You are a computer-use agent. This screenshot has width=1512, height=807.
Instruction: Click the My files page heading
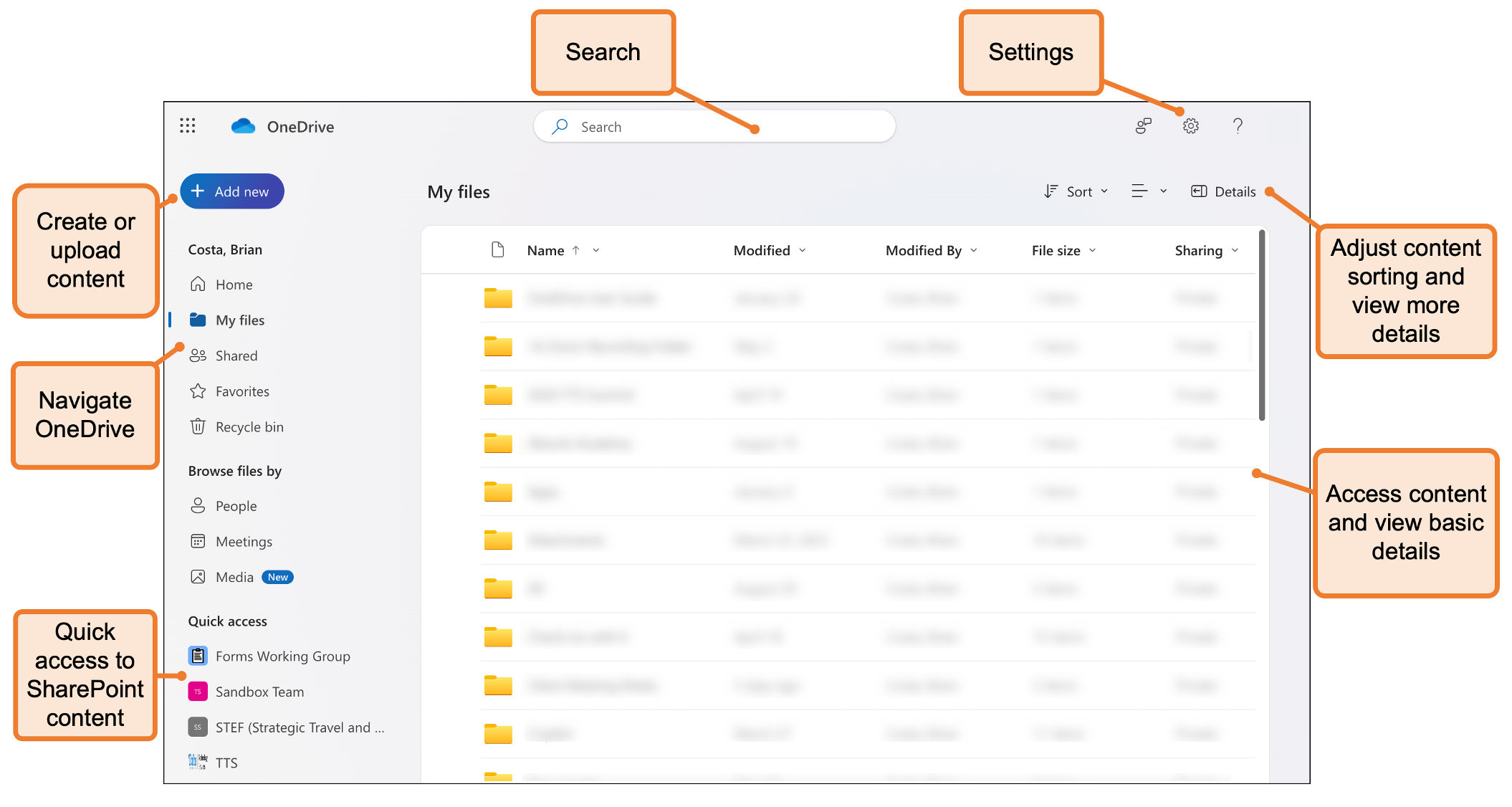tap(459, 191)
